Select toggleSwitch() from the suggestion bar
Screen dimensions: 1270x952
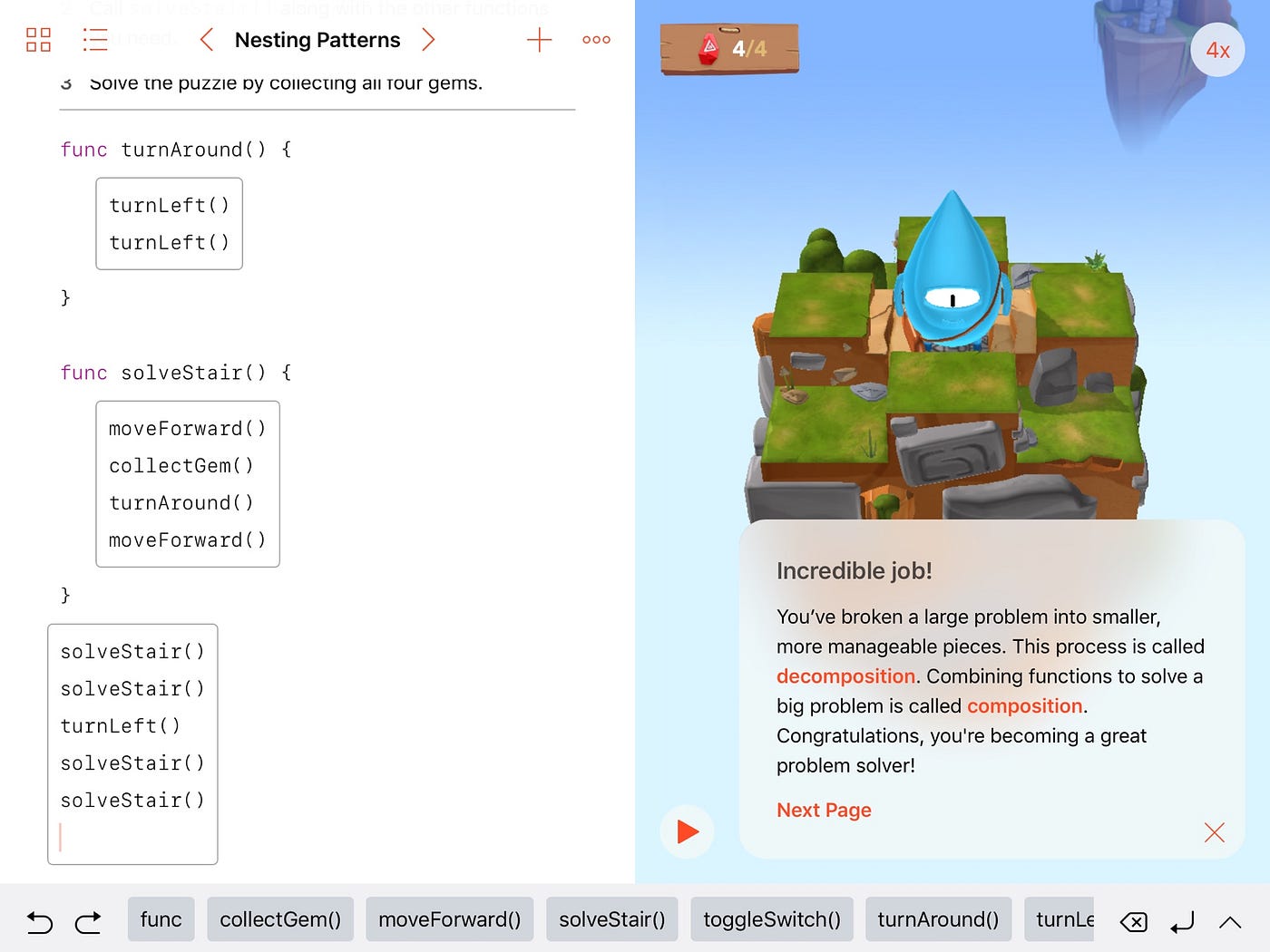771,919
